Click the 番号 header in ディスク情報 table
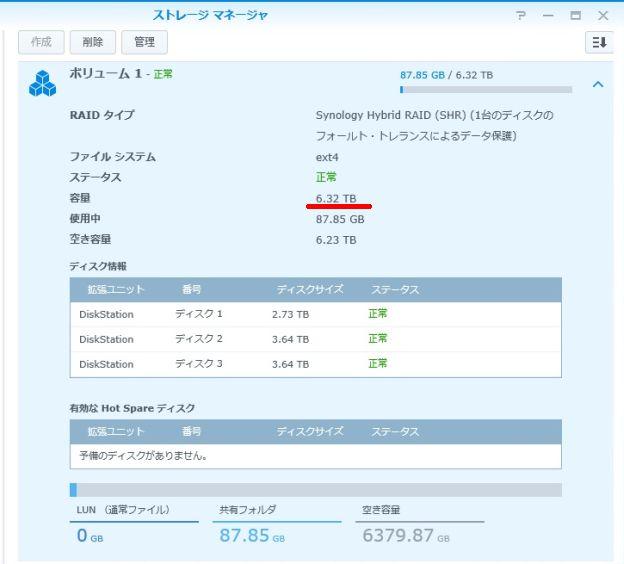The image size is (624, 564). [x=191, y=289]
